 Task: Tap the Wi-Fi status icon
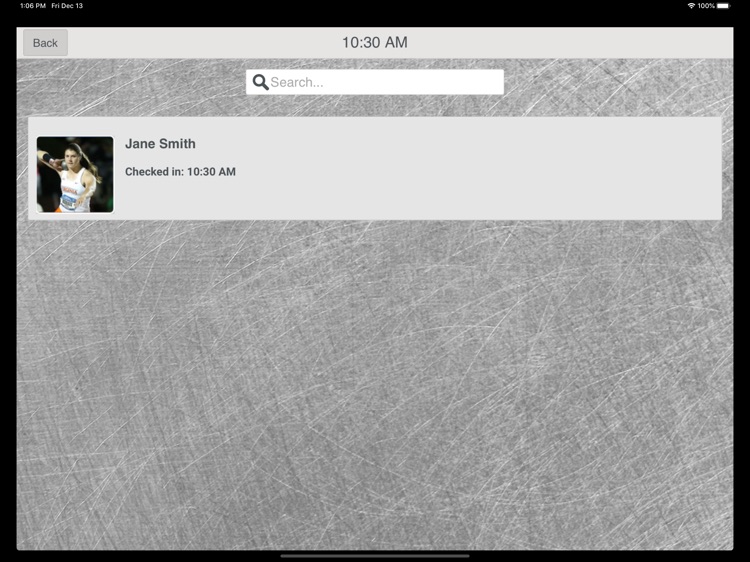[x=691, y=6]
